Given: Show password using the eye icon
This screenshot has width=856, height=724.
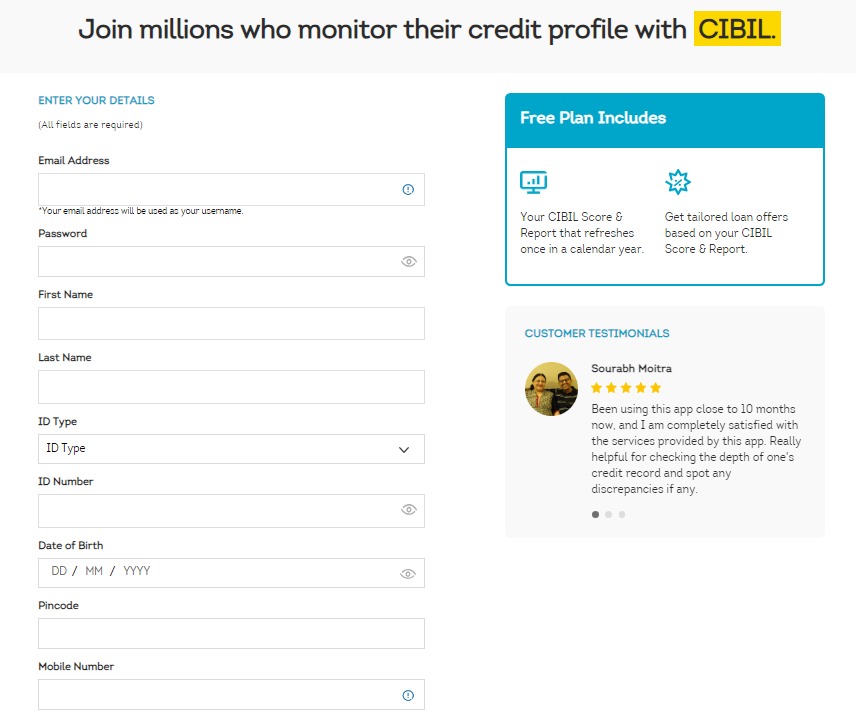Looking at the screenshot, I should (408, 262).
